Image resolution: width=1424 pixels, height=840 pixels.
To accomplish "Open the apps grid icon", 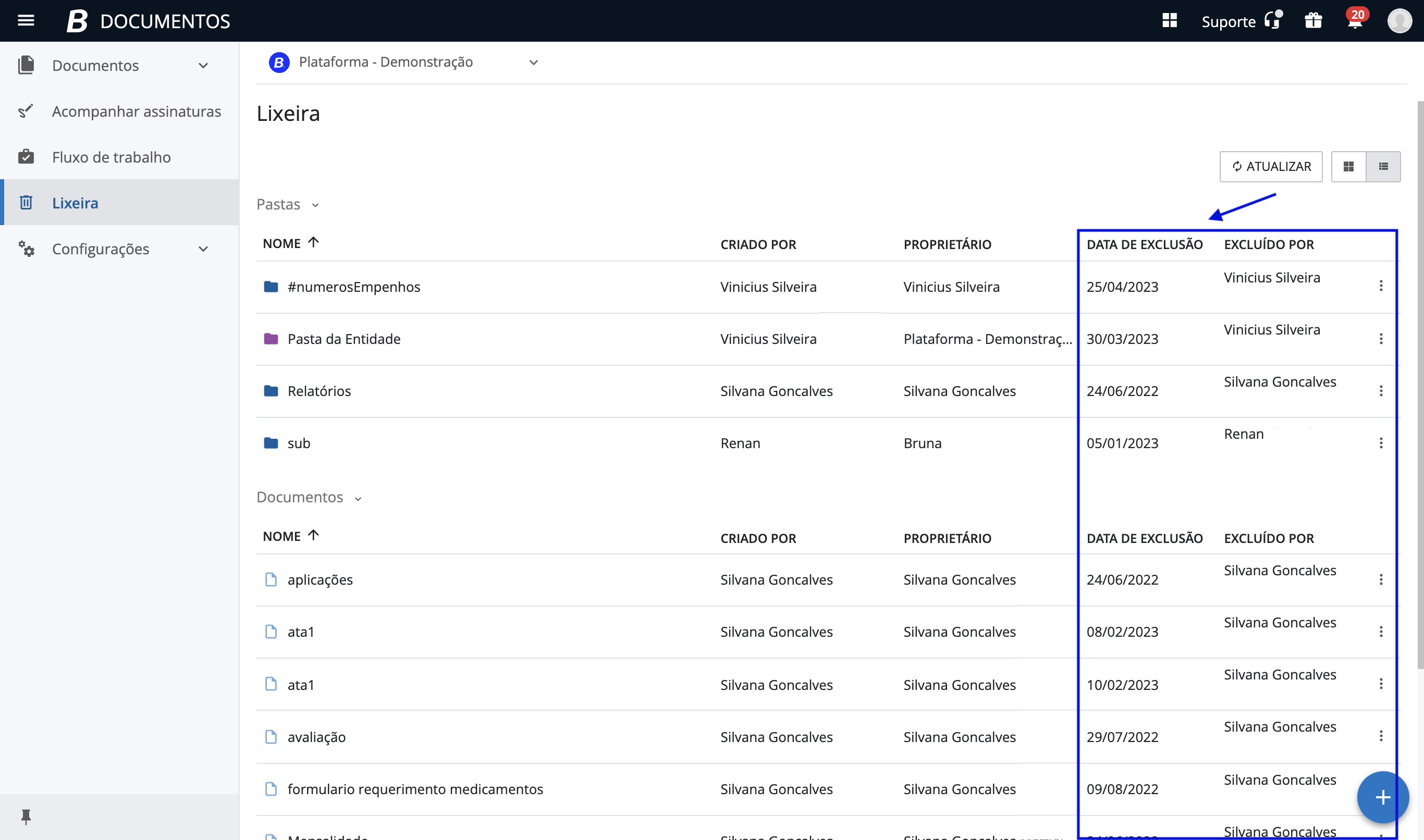I will pos(1170,21).
